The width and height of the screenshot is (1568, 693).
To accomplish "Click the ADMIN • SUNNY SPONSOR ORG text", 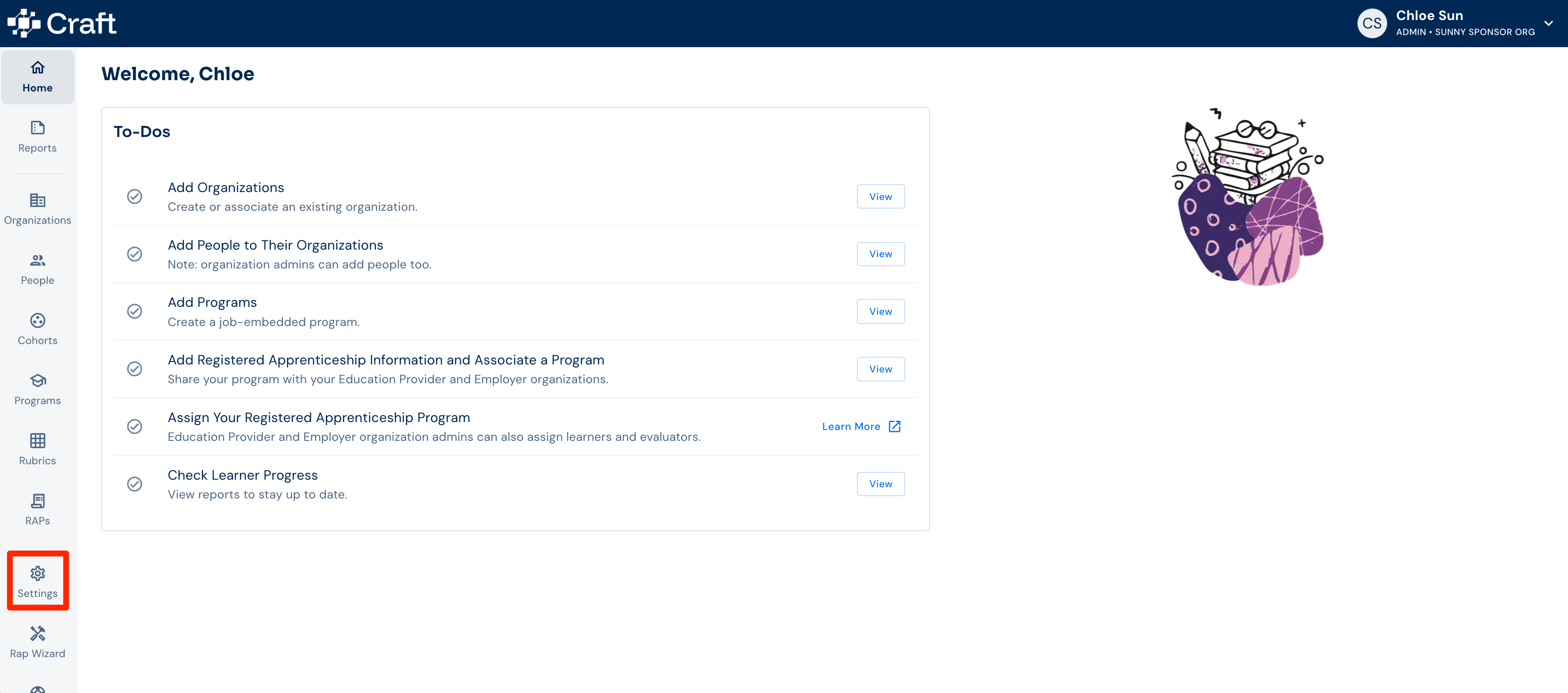I will (1466, 32).
